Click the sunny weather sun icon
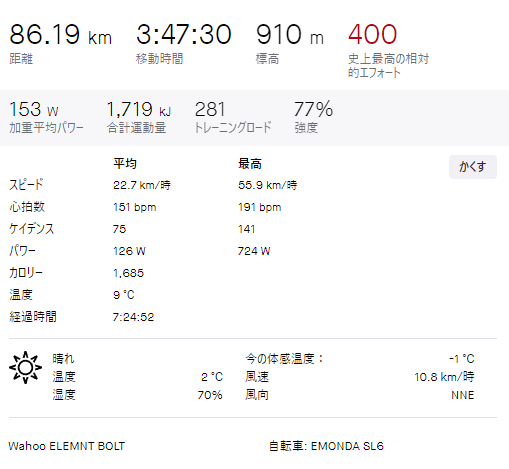This screenshot has height=469, width=509. [25, 367]
